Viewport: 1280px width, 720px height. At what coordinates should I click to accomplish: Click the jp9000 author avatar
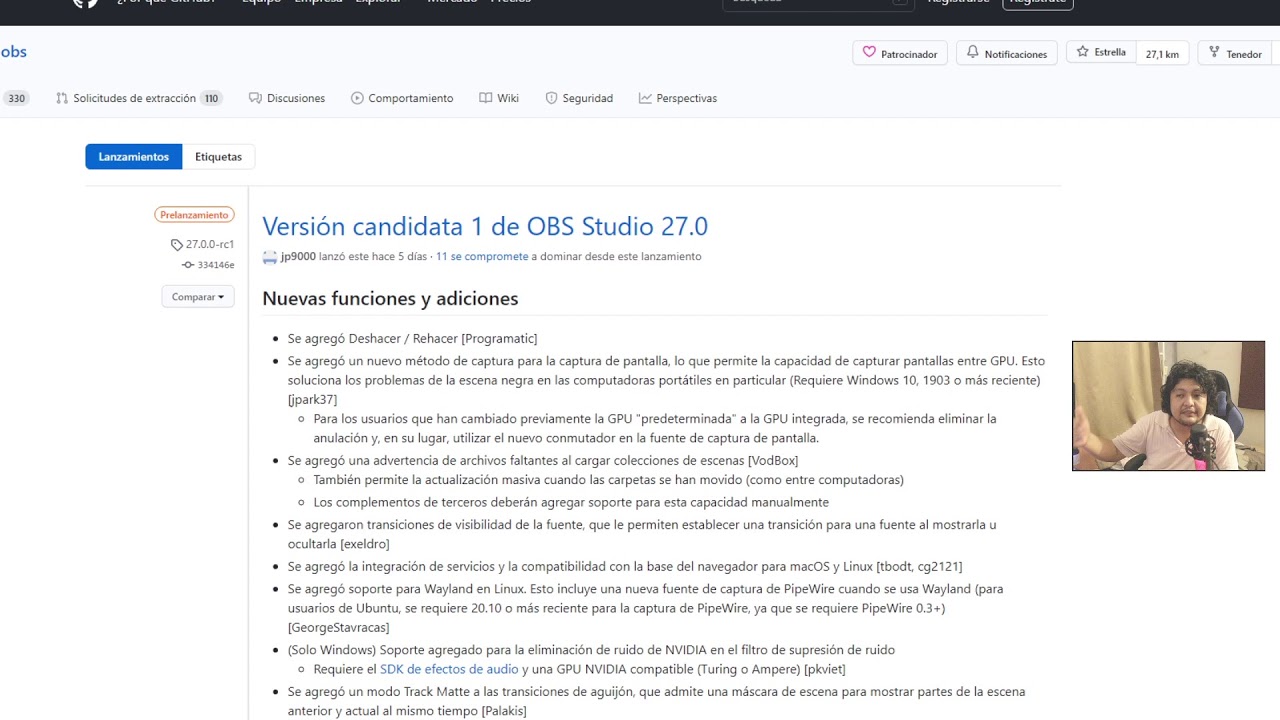[270, 257]
